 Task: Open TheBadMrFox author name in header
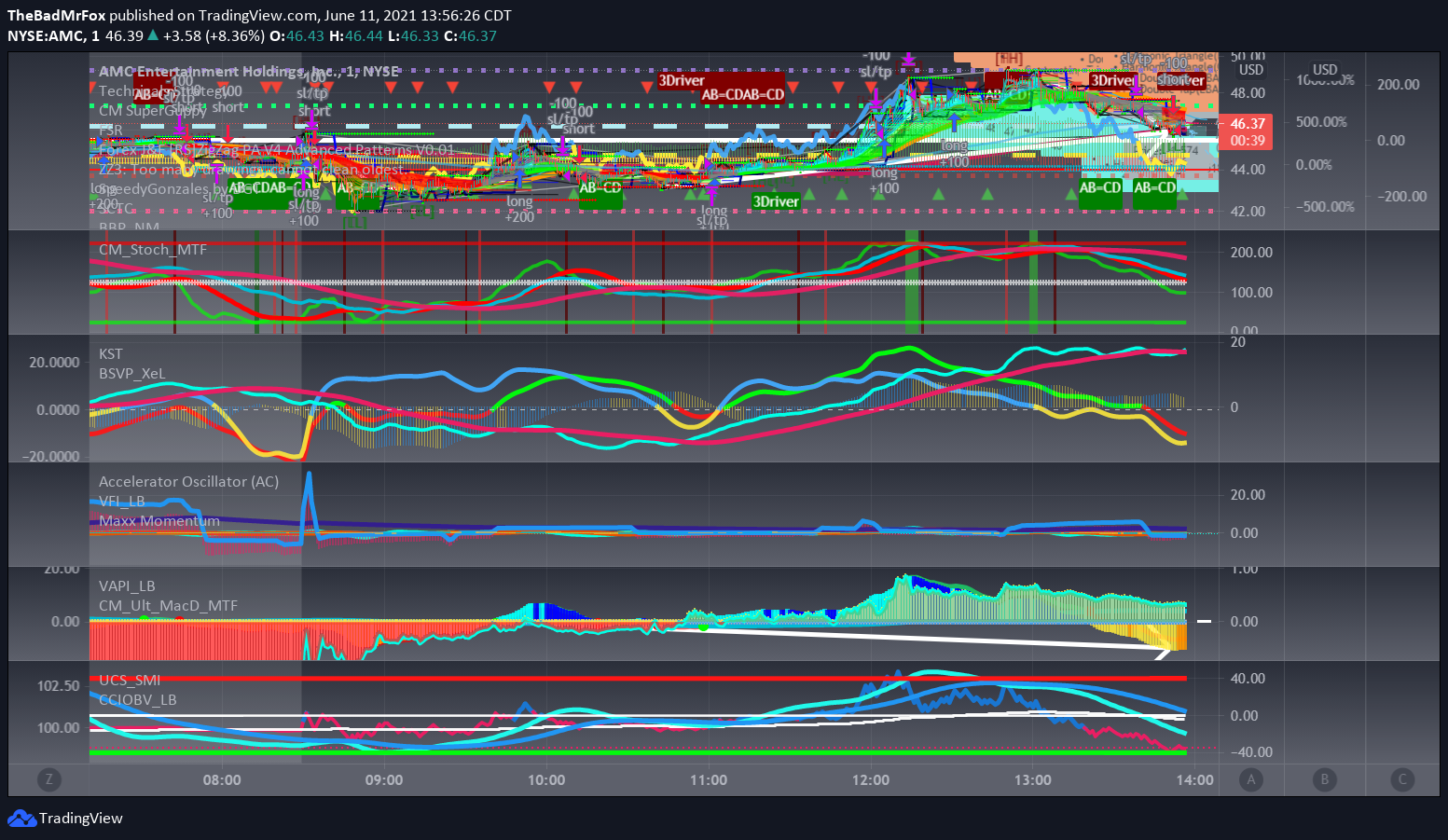click(x=57, y=16)
